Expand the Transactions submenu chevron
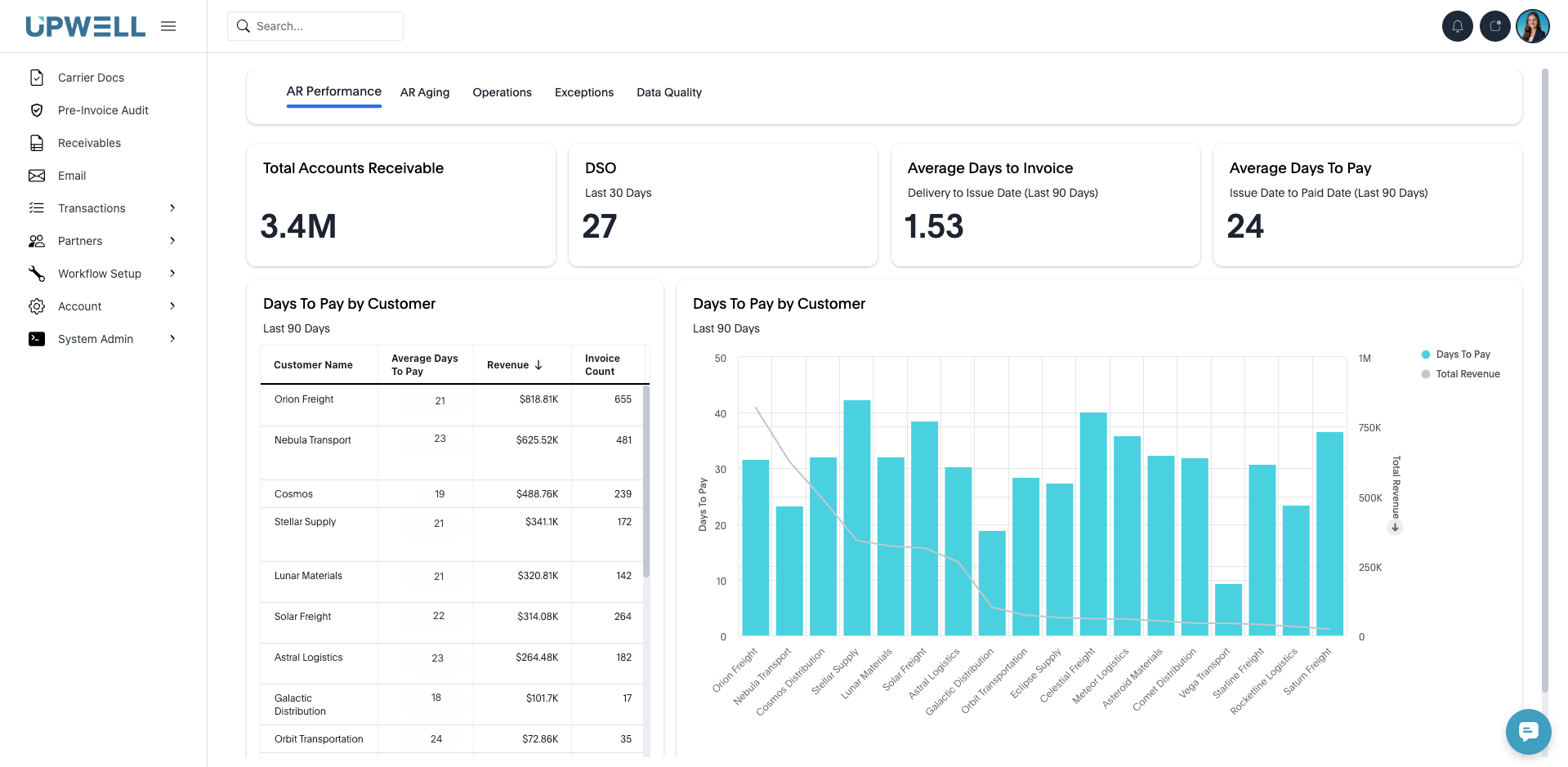 click(x=172, y=208)
